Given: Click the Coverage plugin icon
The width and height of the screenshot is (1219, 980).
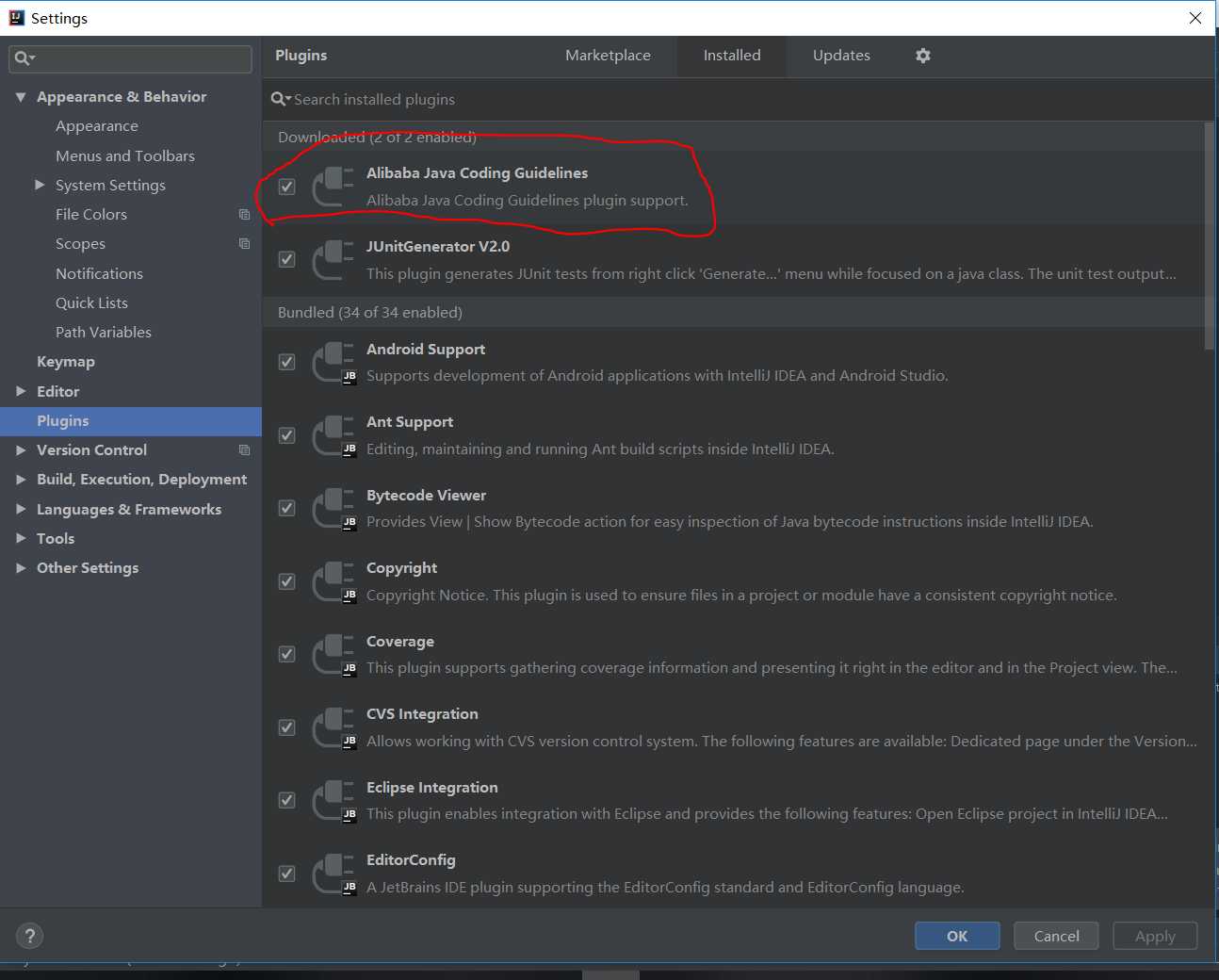Looking at the screenshot, I should click(333, 655).
